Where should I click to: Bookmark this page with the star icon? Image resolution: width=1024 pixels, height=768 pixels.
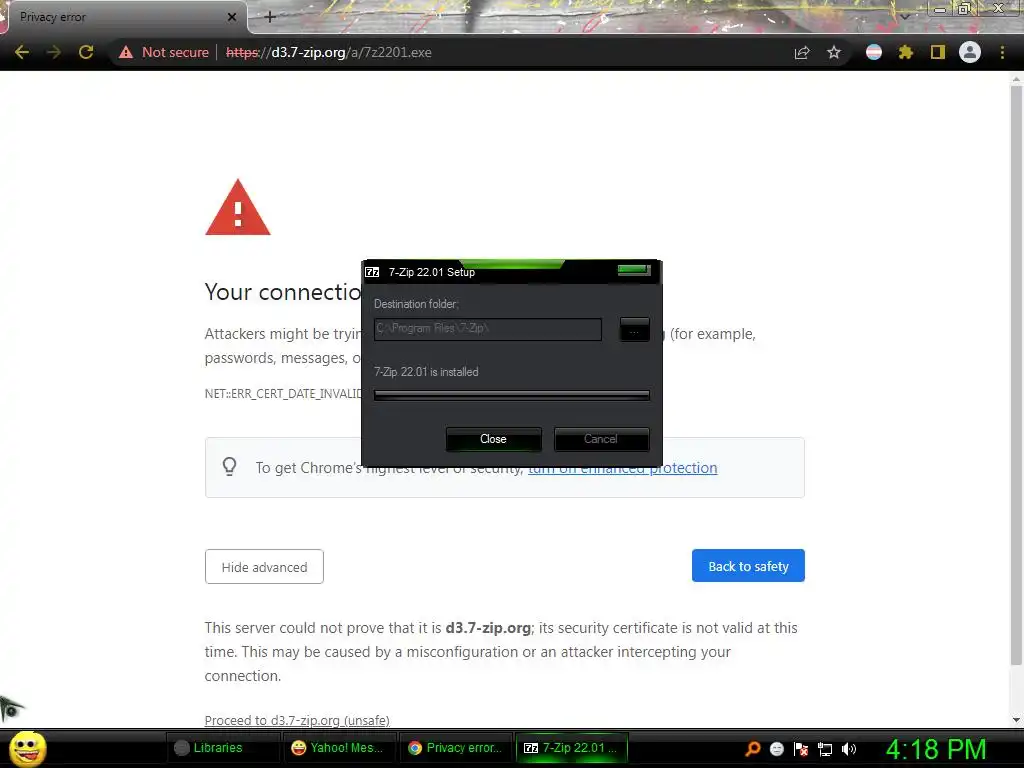[834, 52]
